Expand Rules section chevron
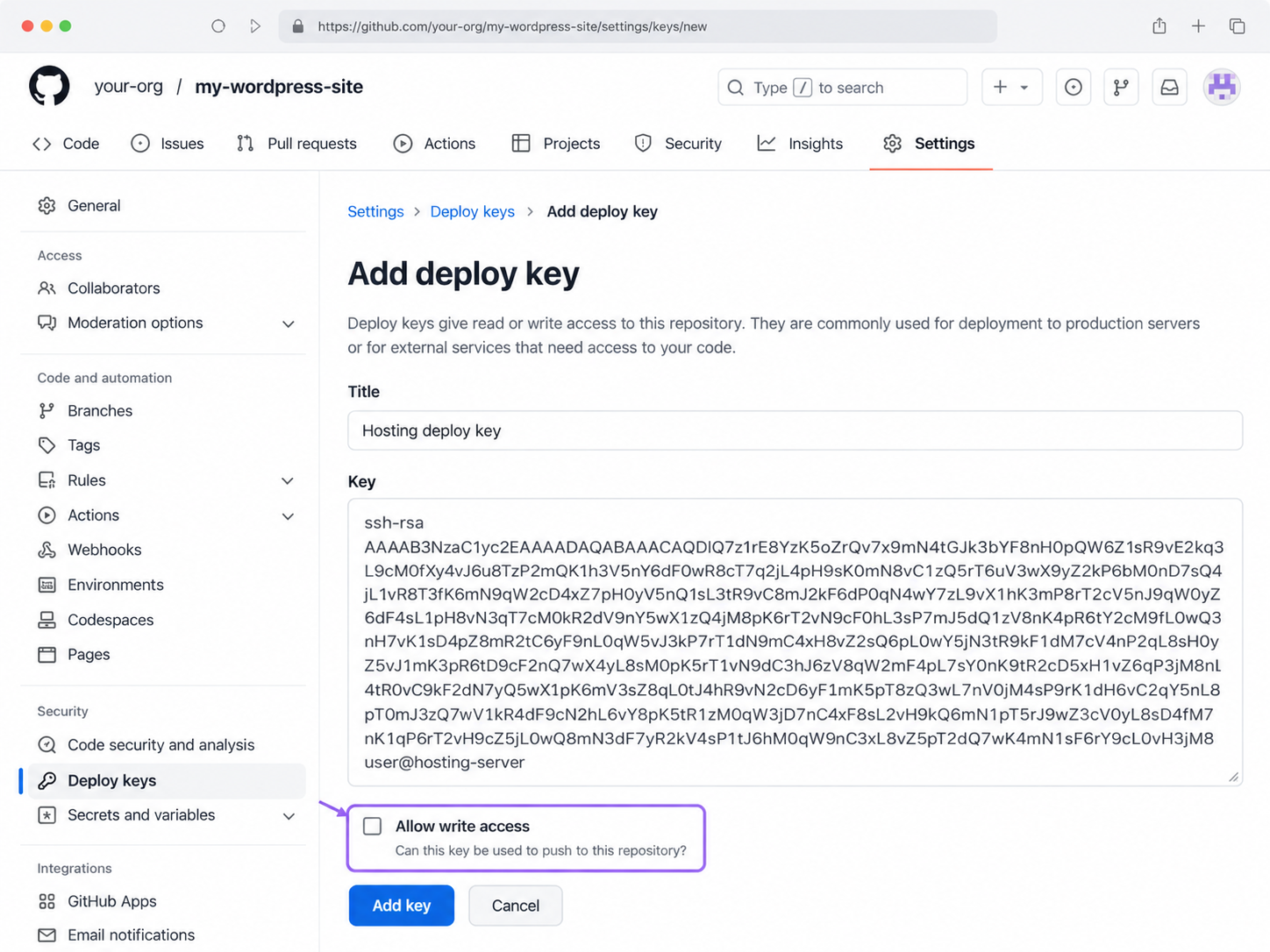This screenshot has width=1270, height=952. pyautogui.click(x=288, y=480)
